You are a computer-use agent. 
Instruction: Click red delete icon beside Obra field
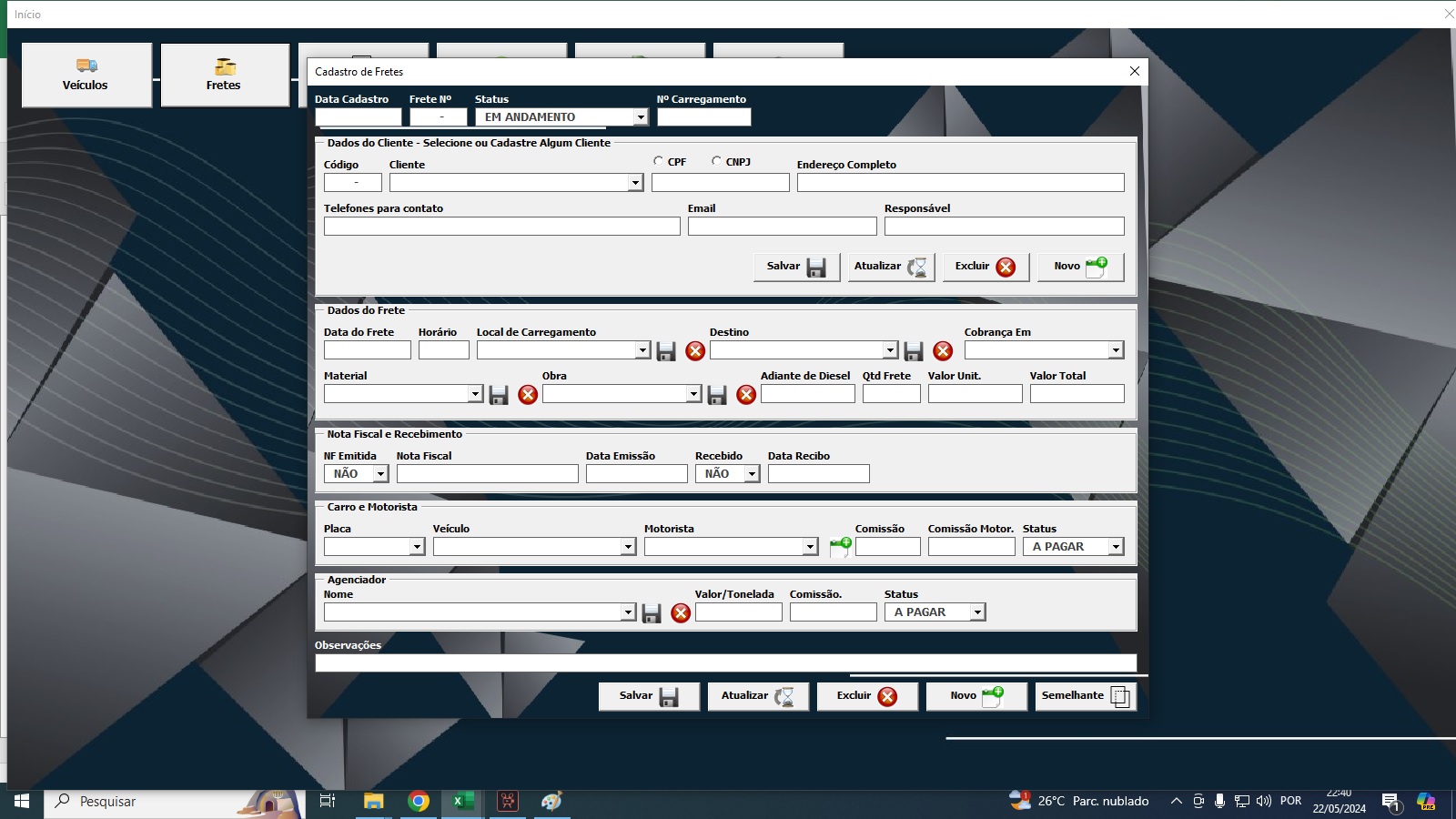click(746, 395)
